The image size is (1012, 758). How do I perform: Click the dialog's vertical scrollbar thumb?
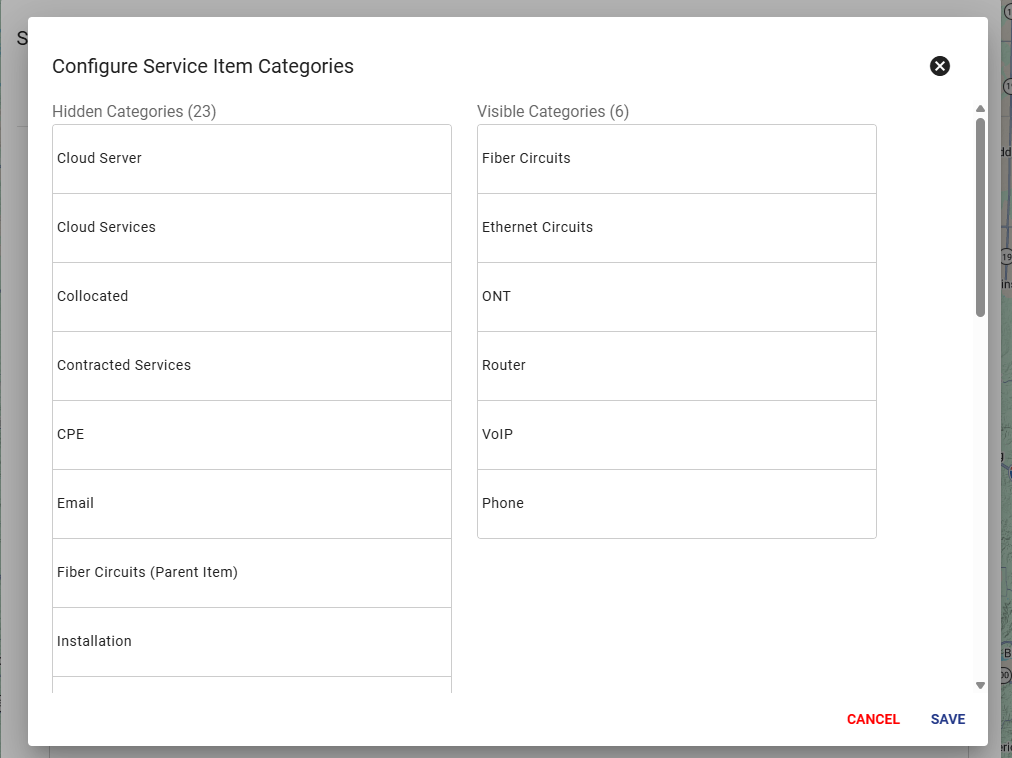tap(980, 217)
